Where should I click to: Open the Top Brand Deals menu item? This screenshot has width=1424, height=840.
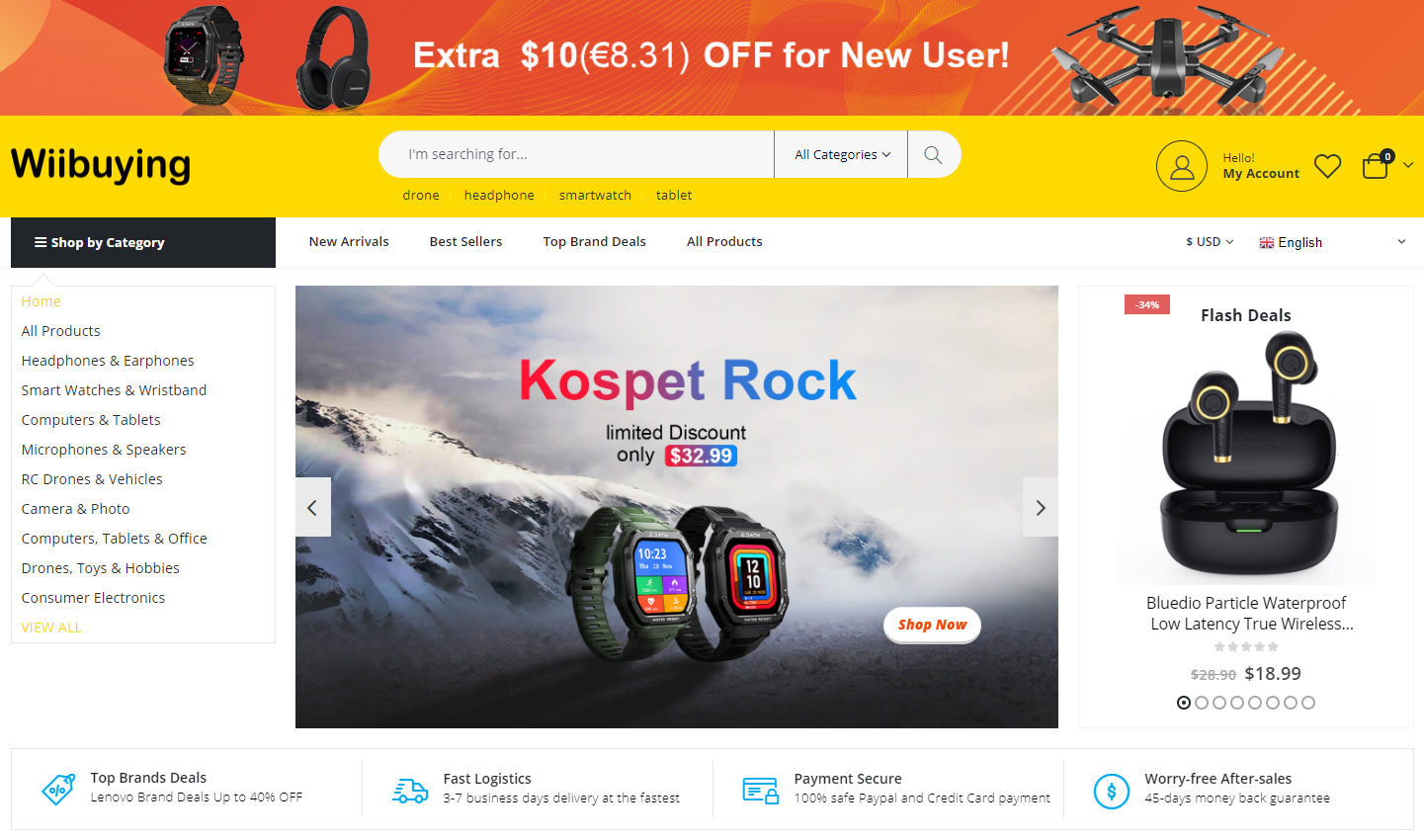(594, 242)
